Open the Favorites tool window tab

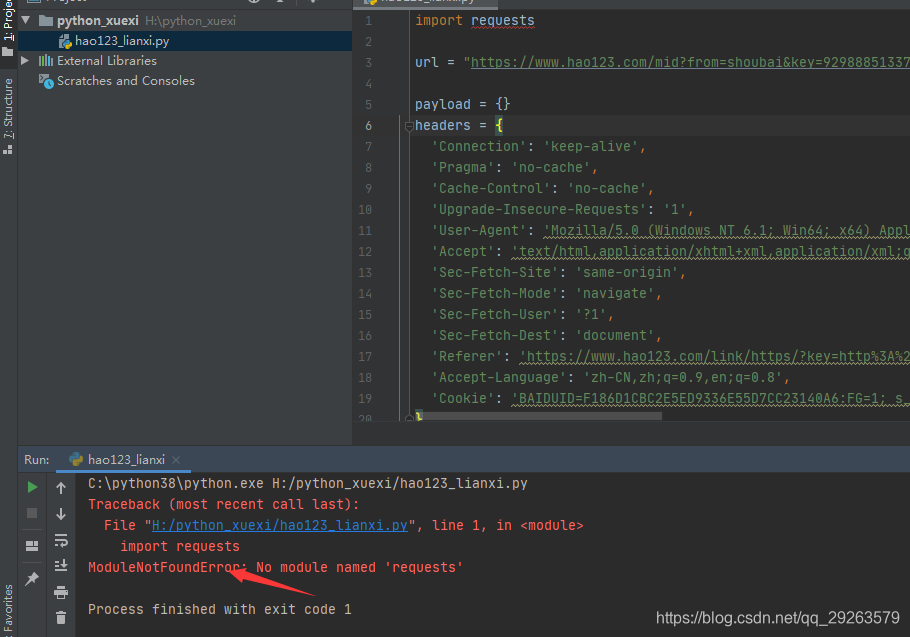(x=8, y=609)
